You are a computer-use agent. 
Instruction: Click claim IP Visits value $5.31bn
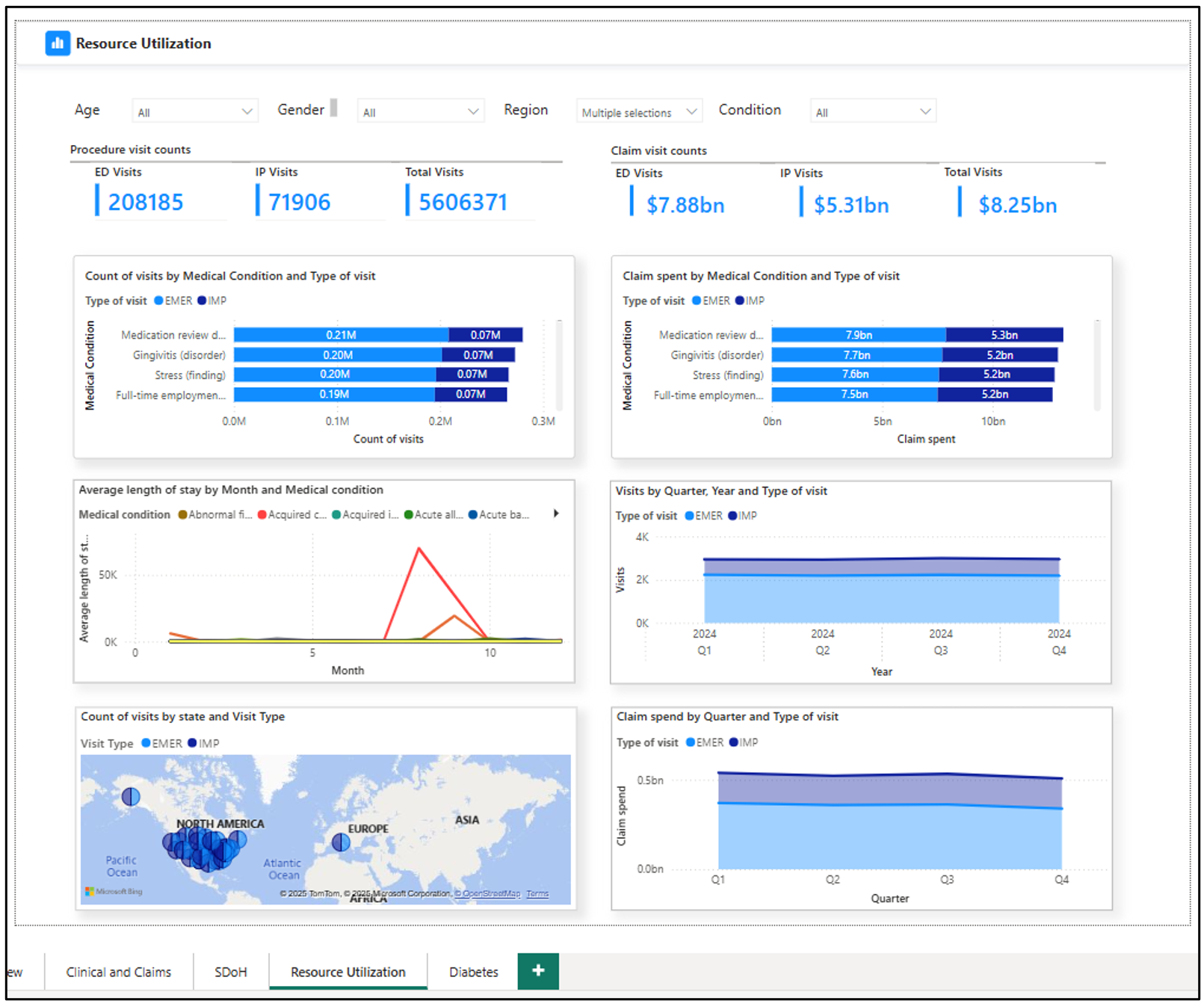[x=851, y=205]
